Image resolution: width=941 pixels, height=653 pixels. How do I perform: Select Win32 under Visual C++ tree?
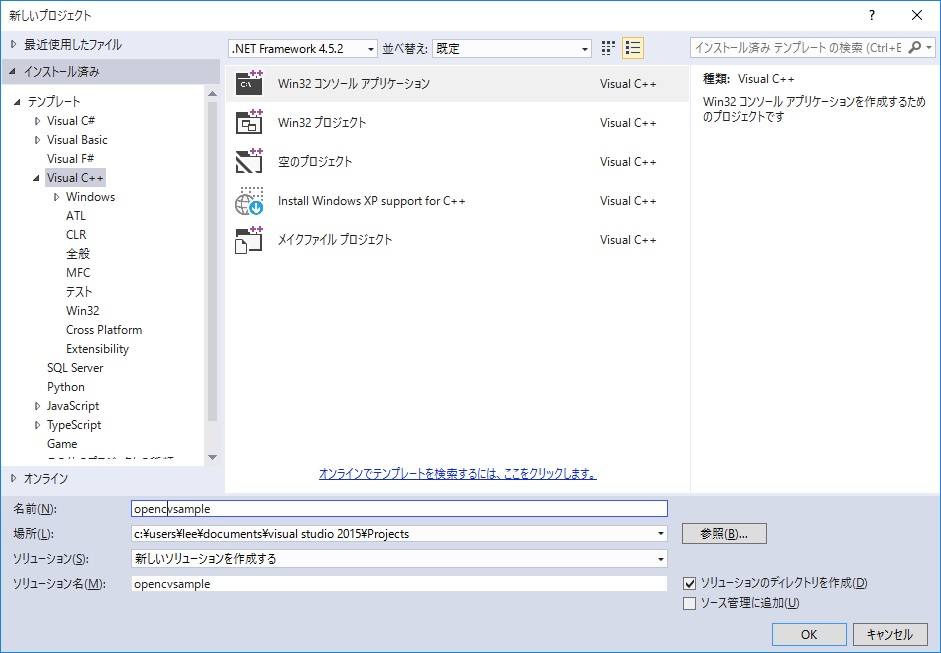click(x=82, y=311)
